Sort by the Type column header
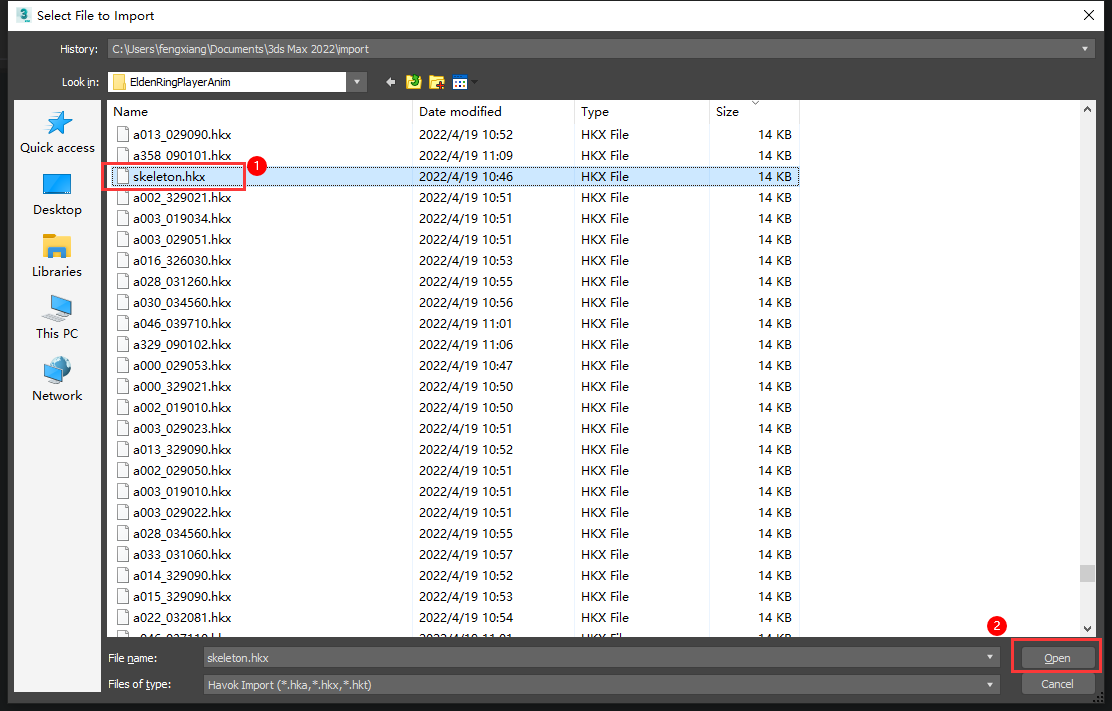This screenshot has height=711, width=1112. click(595, 112)
